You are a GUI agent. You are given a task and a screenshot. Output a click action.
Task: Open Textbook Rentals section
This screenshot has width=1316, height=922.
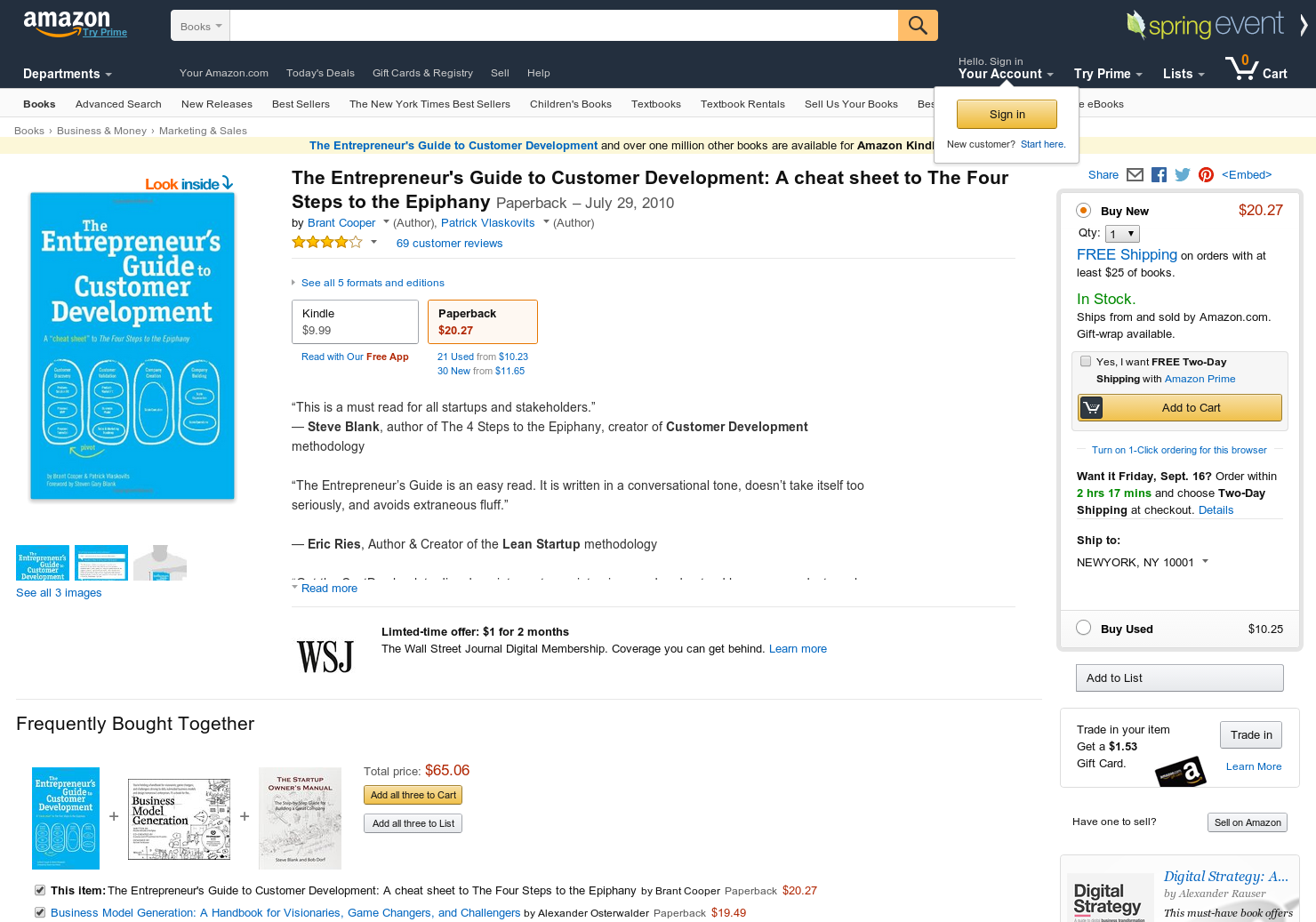(742, 104)
